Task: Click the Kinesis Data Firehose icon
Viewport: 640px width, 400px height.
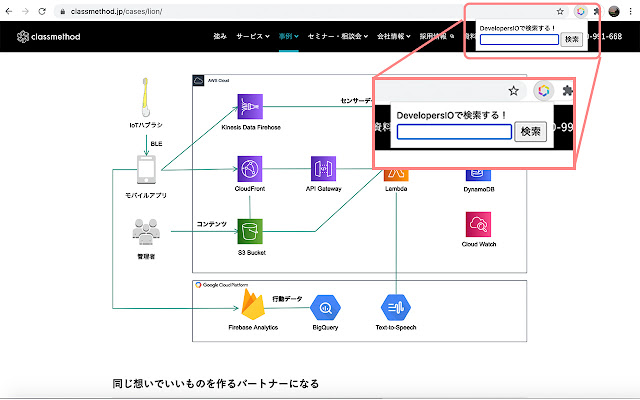Action: 250,107
